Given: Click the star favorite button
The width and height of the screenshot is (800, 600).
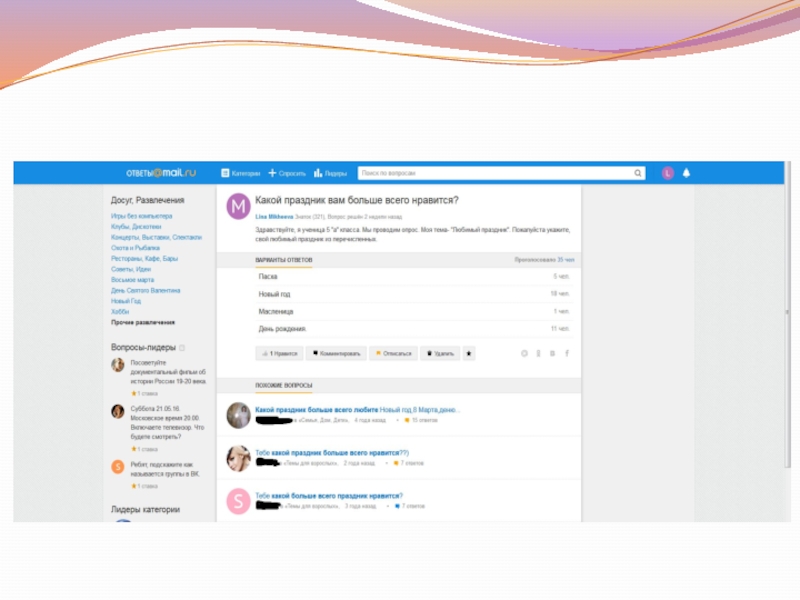Looking at the screenshot, I should pos(469,354).
